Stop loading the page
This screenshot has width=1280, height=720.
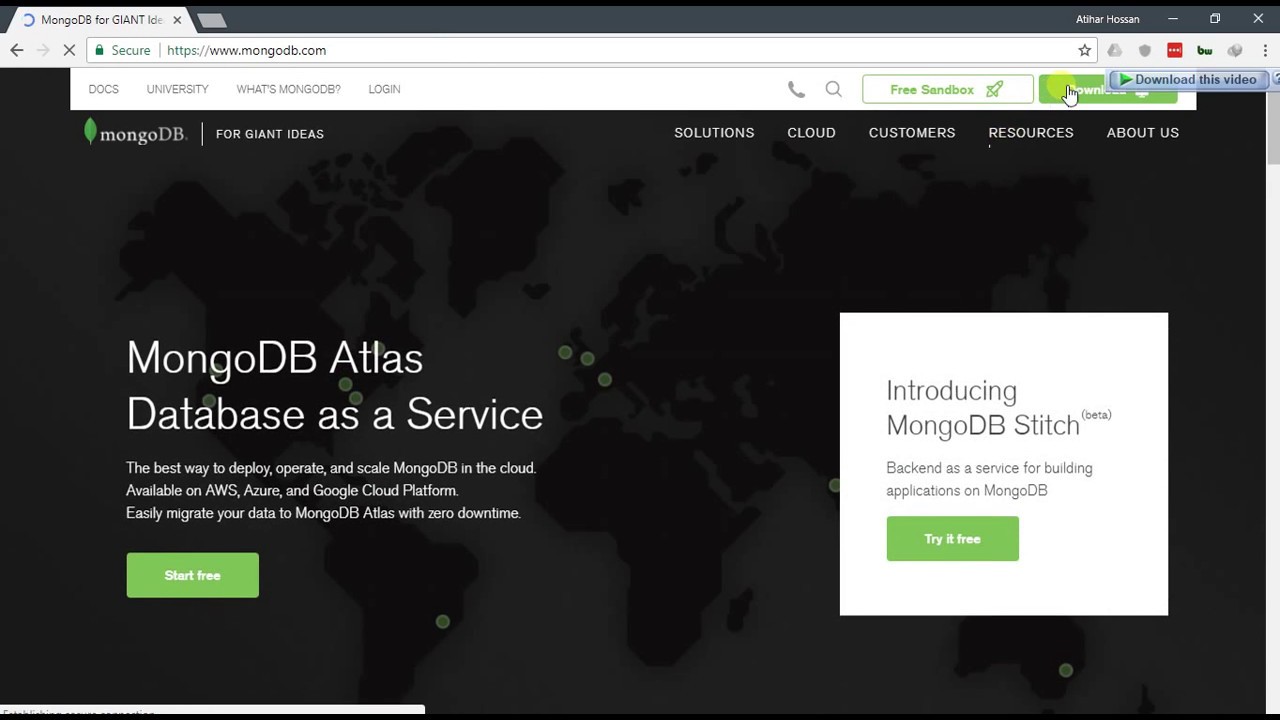(69, 50)
